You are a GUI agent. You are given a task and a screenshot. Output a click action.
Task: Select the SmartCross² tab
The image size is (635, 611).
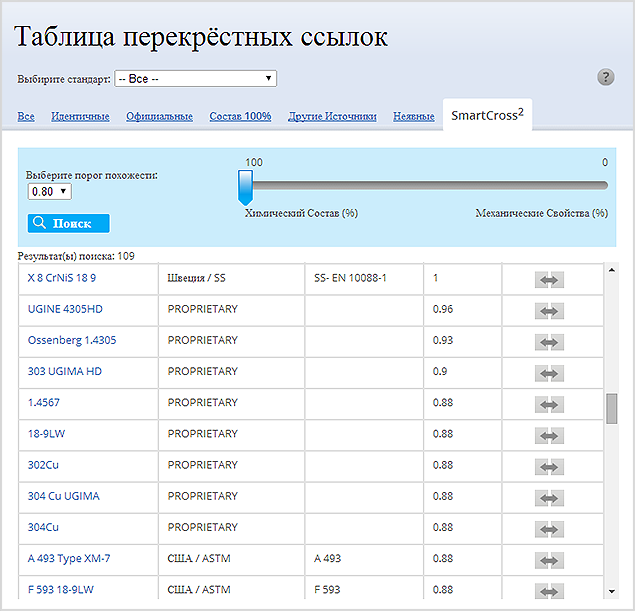[487, 115]
